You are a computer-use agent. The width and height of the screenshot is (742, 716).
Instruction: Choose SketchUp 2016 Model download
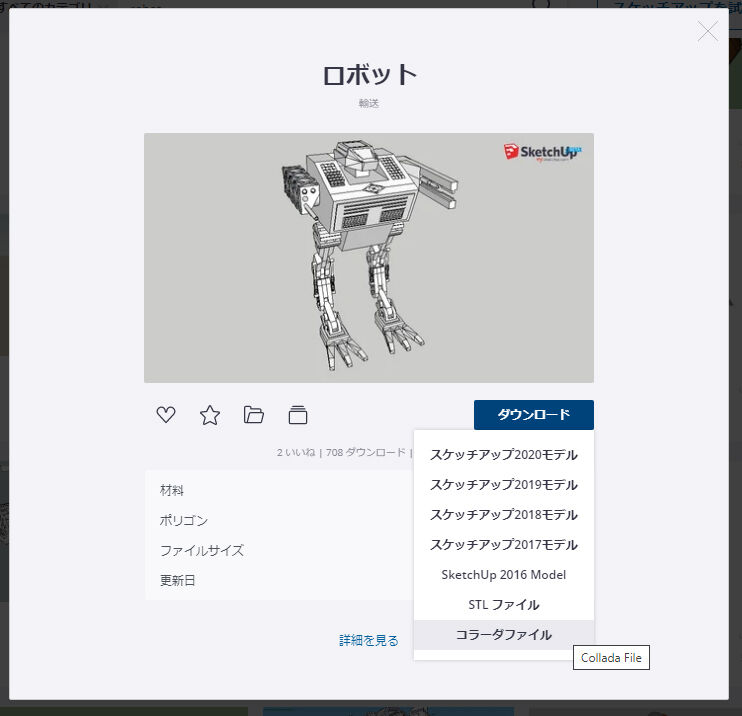coord(504,575)
